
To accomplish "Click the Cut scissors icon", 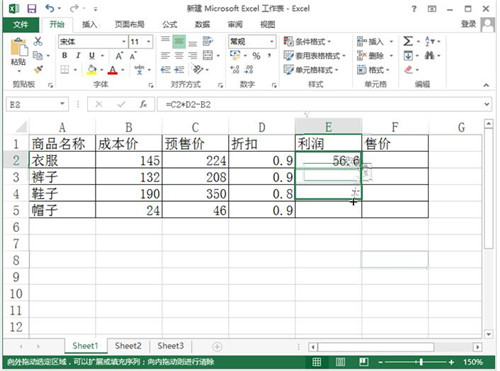I will coord(38,41).
